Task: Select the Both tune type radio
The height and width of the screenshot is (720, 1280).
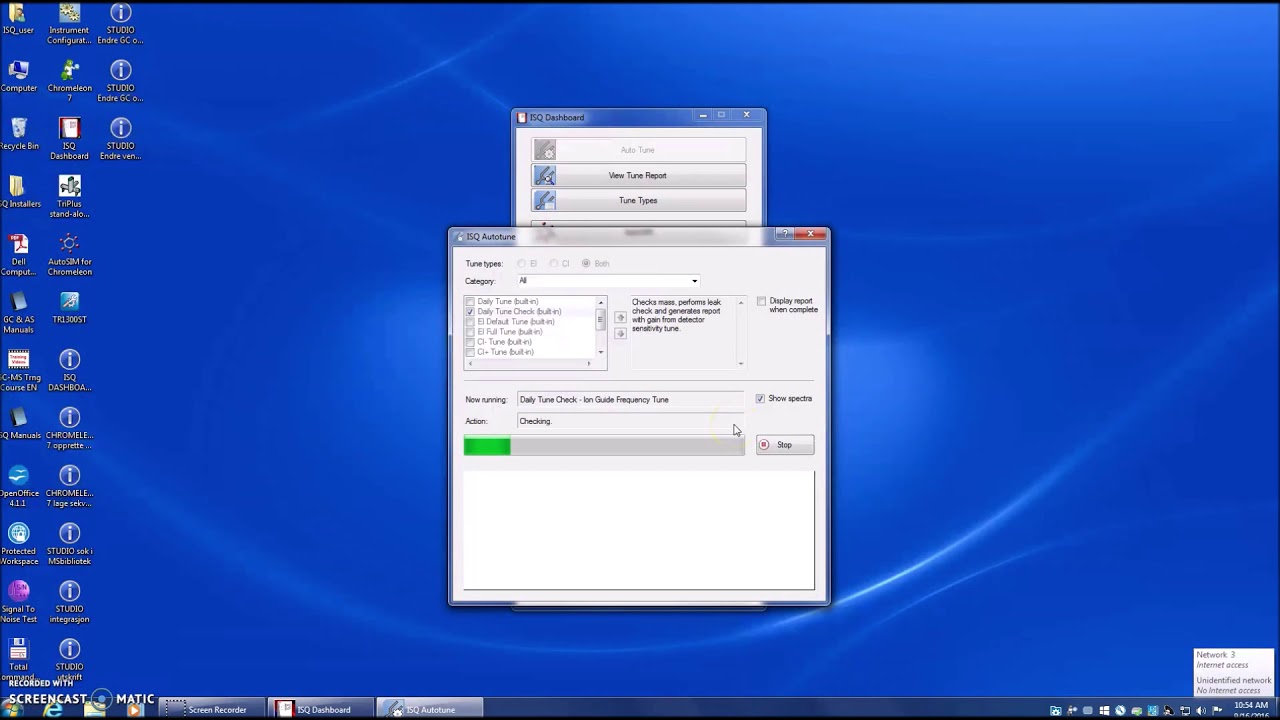Action: coord(586,264)
